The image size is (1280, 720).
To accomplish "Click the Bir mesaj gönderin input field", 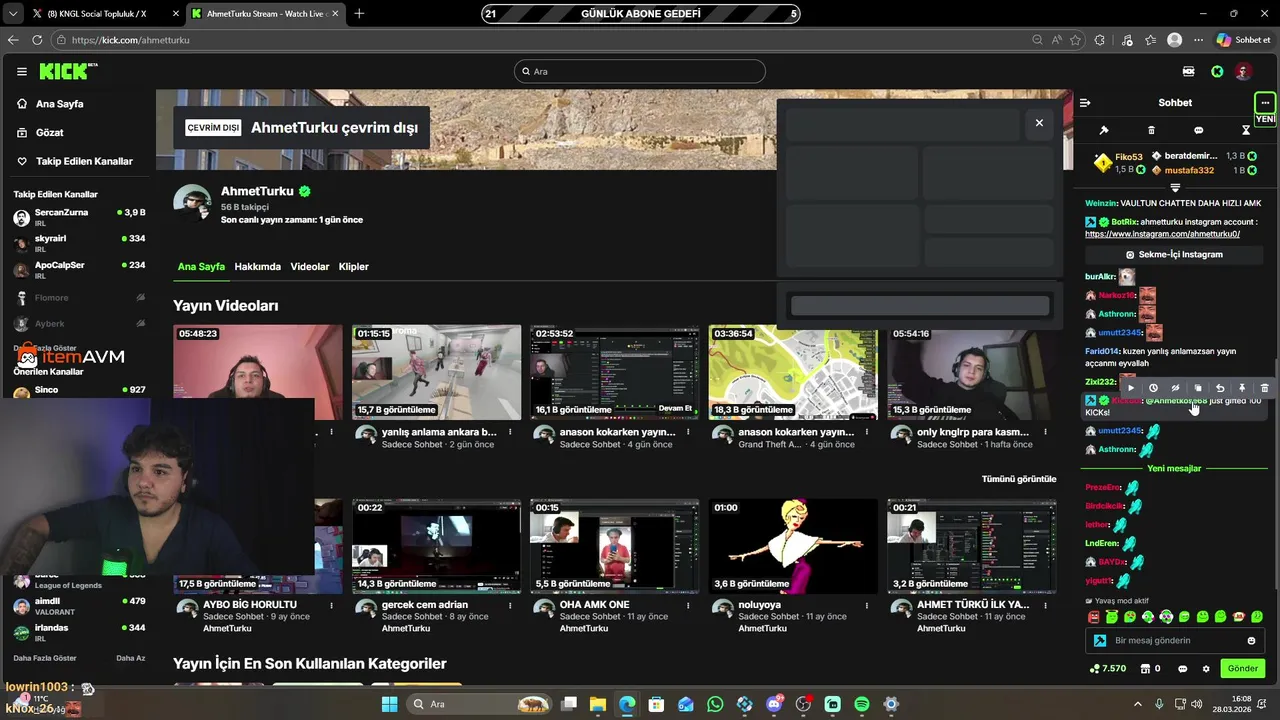I will coord(1176,641).
